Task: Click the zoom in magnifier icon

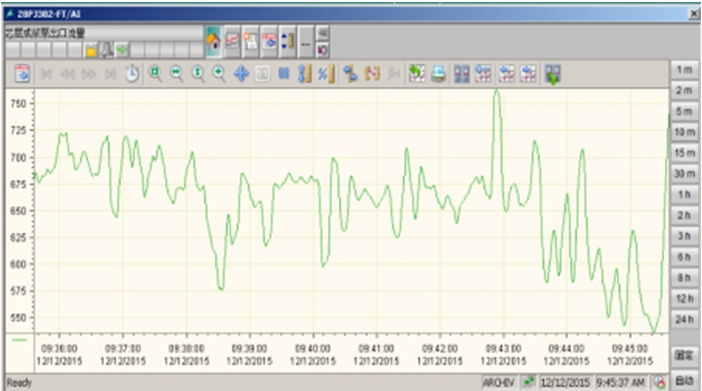Action: [219, 73]
